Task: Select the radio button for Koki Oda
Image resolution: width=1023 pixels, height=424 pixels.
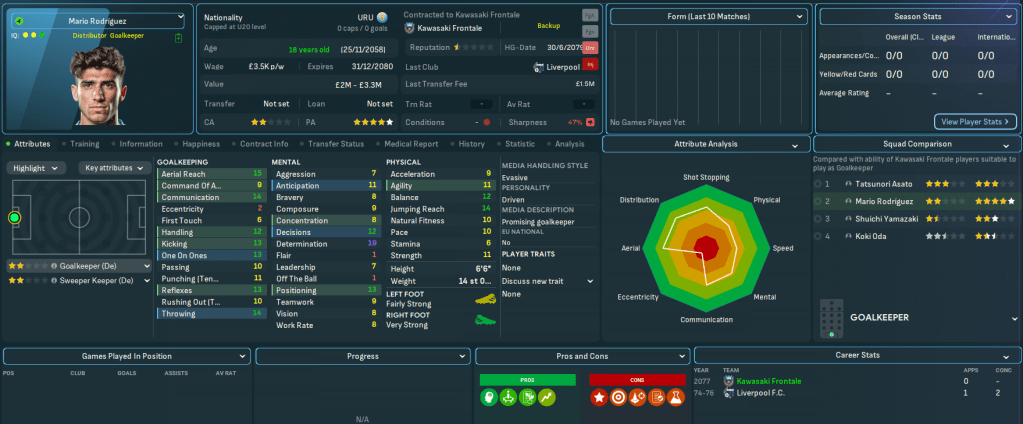Action: coord(819,236)
